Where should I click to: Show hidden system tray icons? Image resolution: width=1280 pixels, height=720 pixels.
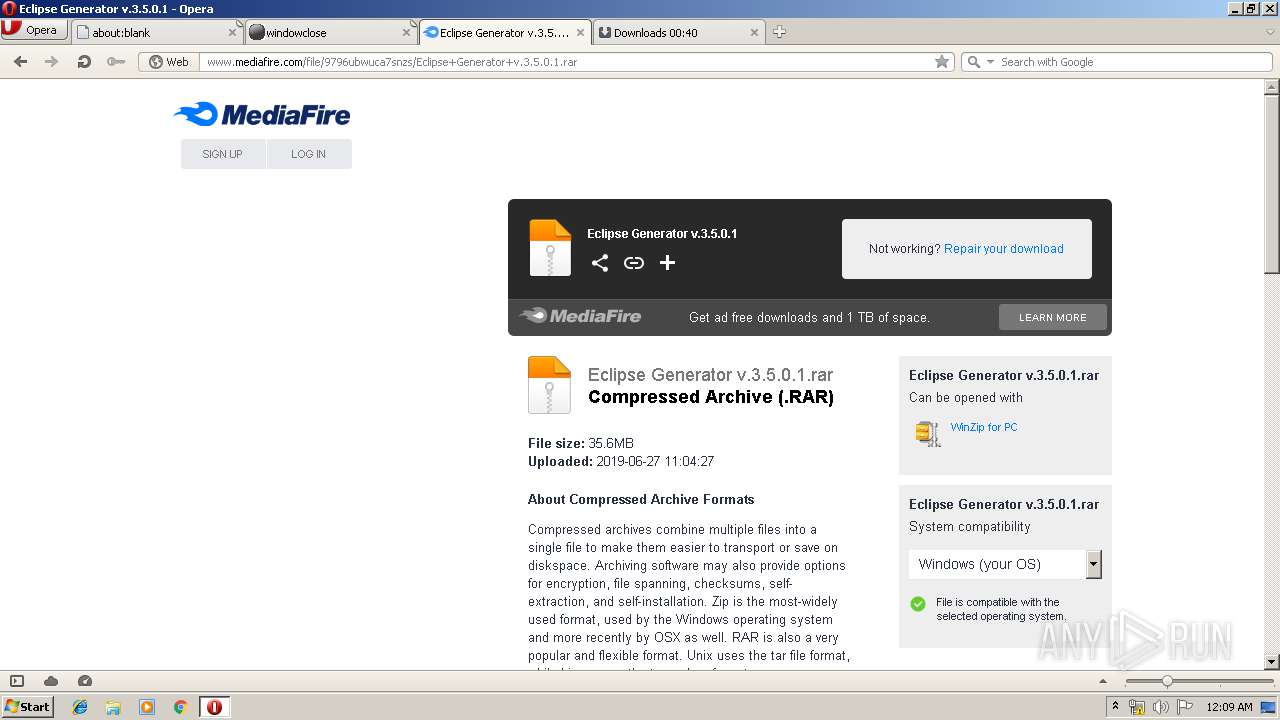(1115, 706)
